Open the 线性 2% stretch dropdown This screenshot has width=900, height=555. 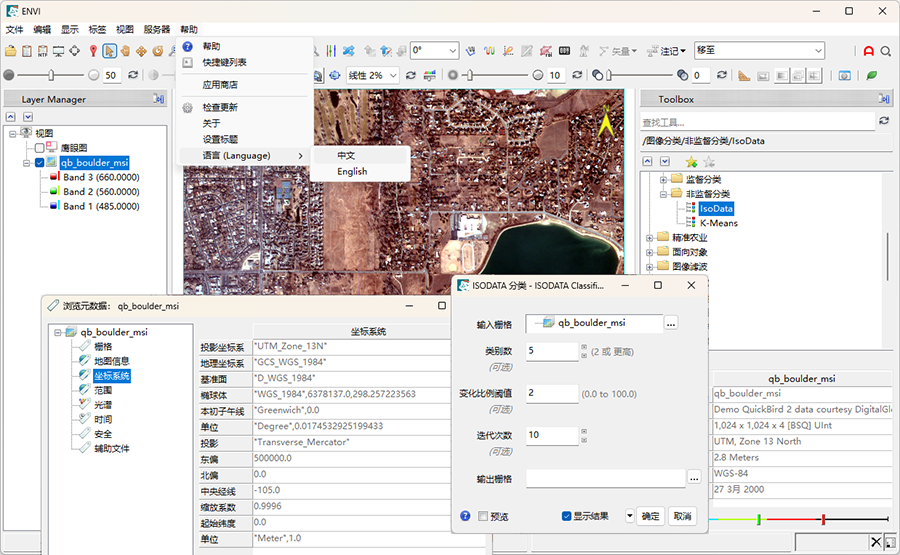[x=393, y=75]
